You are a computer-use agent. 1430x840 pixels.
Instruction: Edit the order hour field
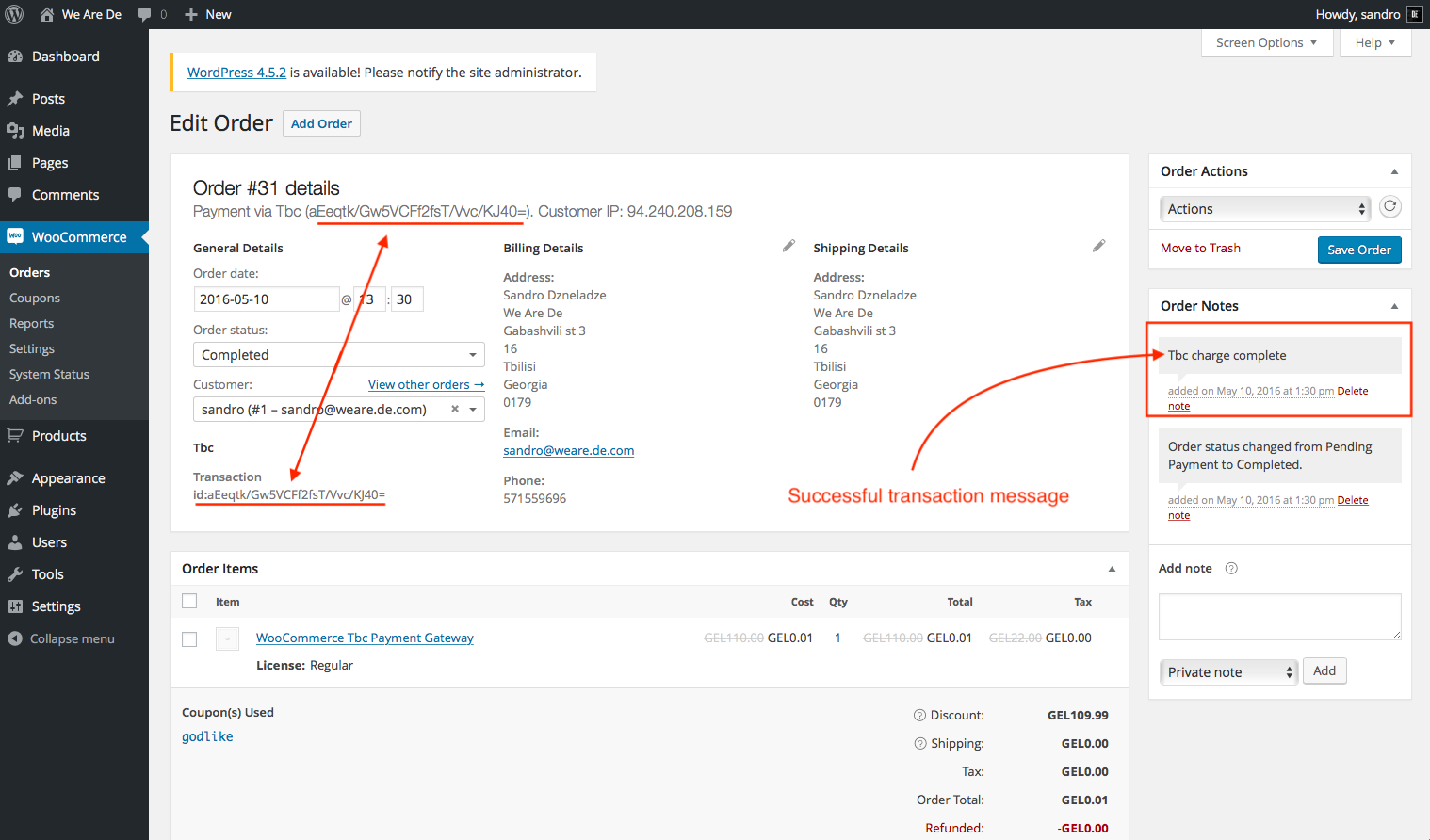(x=369, y=299)
